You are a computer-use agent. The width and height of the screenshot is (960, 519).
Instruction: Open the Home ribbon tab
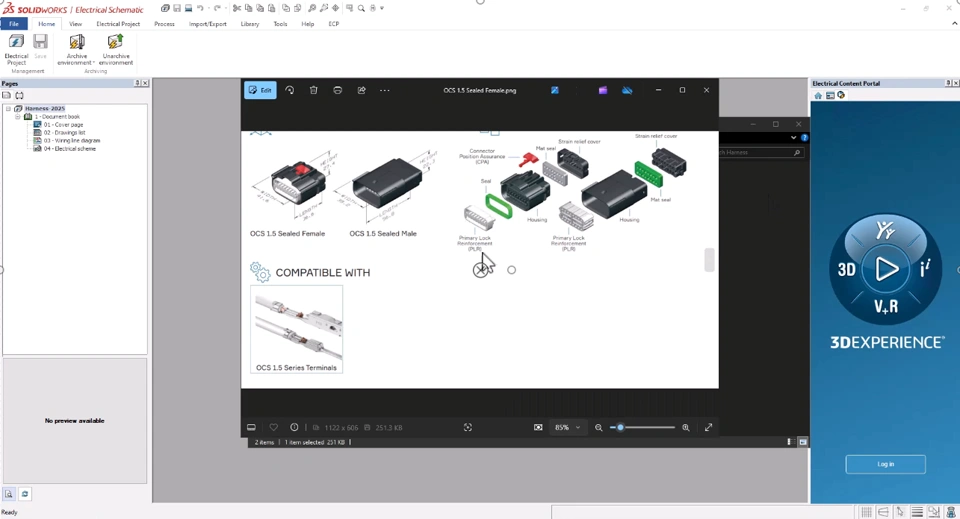tap(47, 24)
